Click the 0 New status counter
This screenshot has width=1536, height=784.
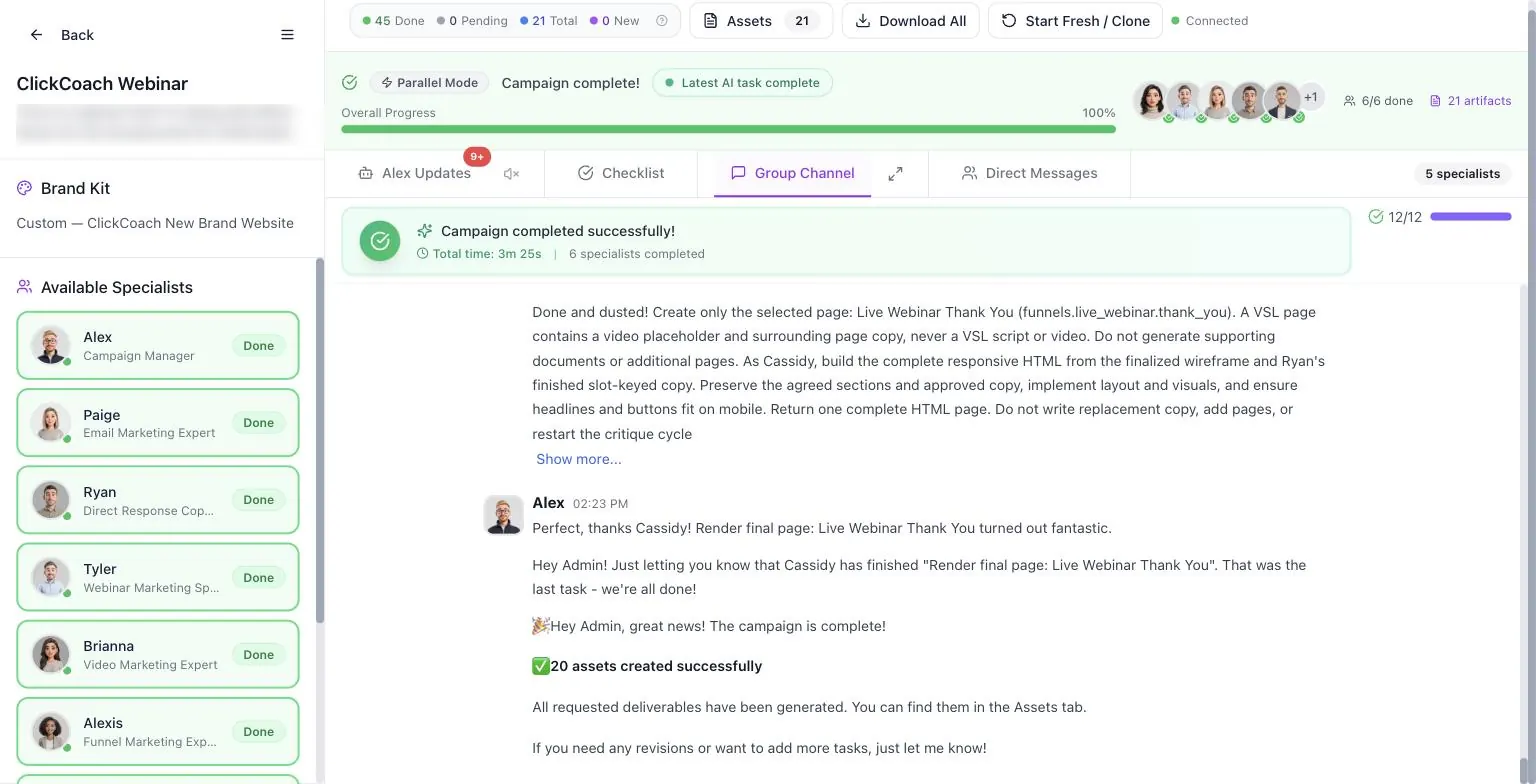(x=614, y=21)
